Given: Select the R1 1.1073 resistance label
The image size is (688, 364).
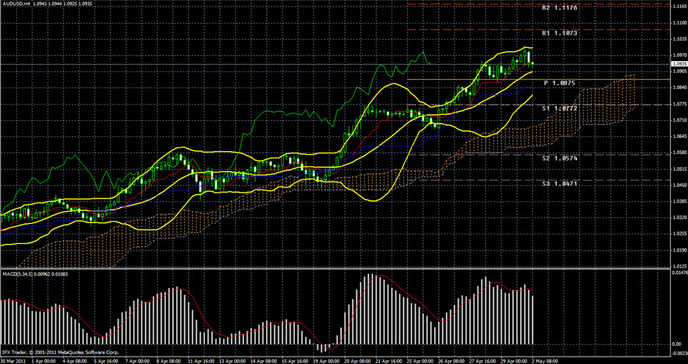Looking at the screenshot, I should 559,33.
